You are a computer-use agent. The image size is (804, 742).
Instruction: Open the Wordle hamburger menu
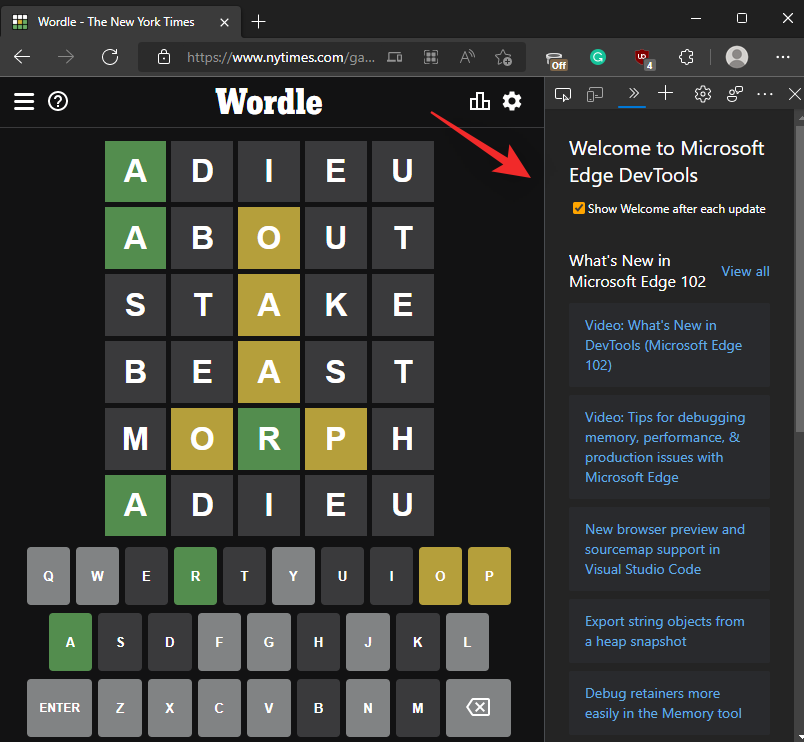point(24,101)
